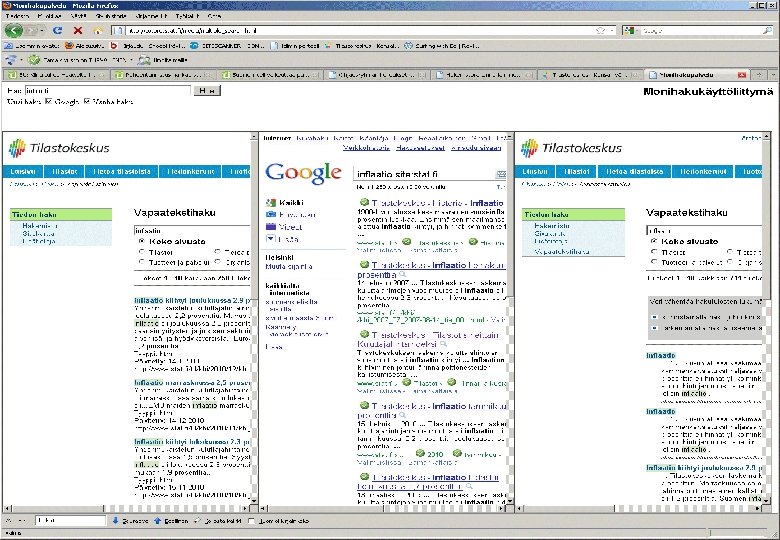780x540 pixels.
Task: Click the first Inflaatio result in right frame
Action: [661, 356]
